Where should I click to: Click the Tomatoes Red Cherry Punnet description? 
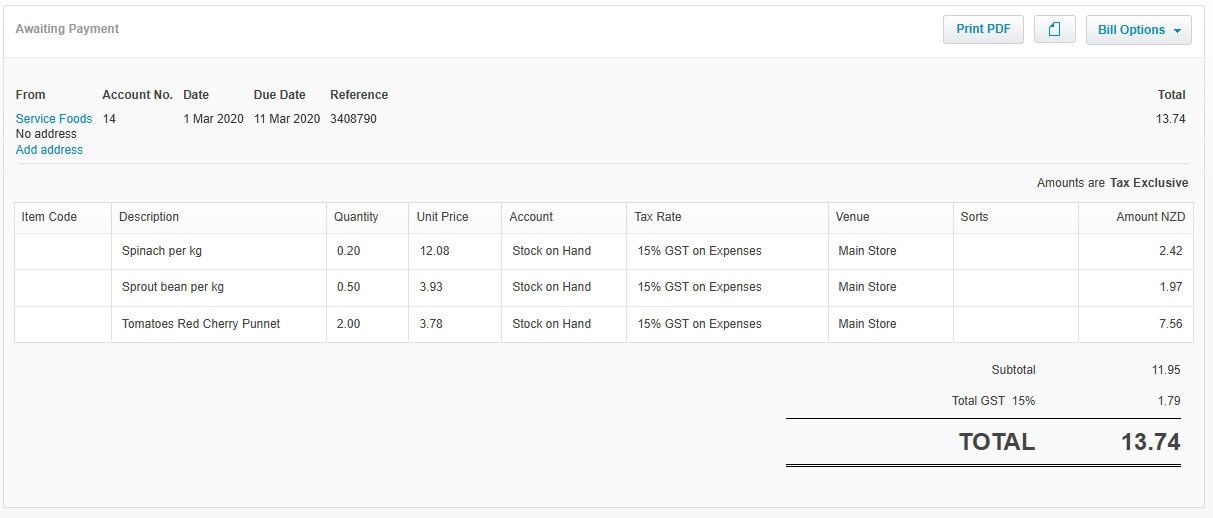(201, 324)
